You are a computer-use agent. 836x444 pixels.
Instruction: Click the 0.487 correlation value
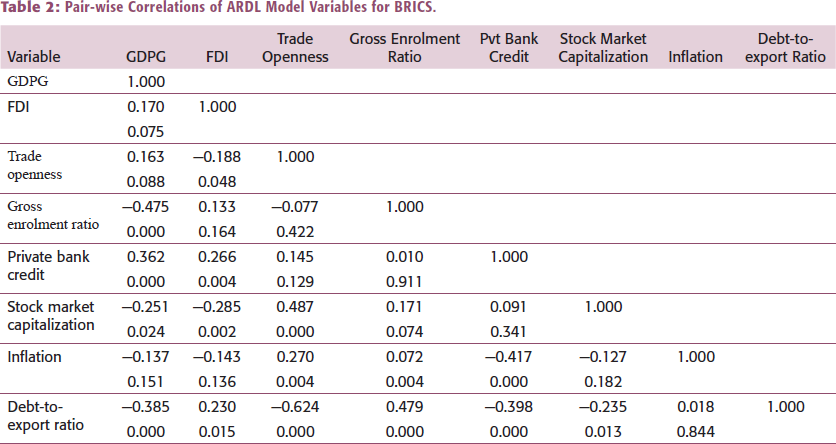click(x=295, y=307)
